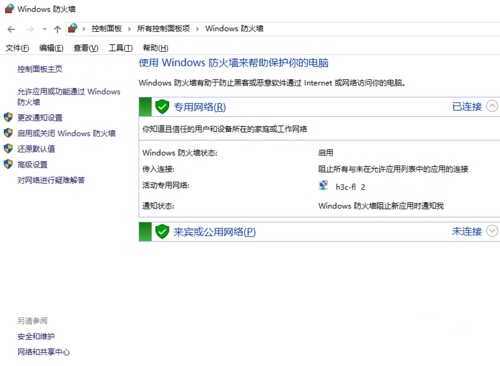Expand chevron after 所有控制面板项 breadcrumb
Screen dimensions: 500x366
[x=197, y=29]
